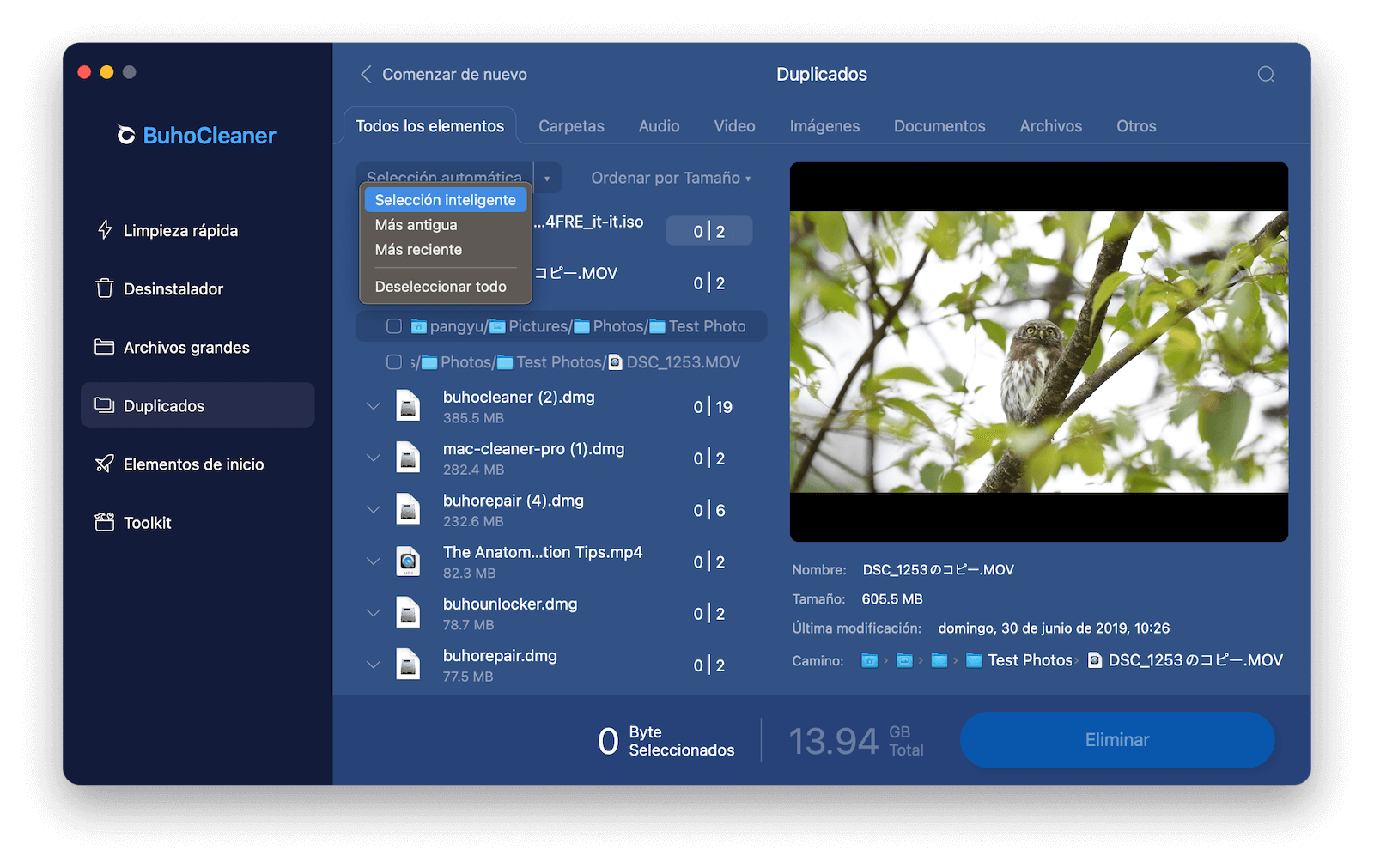Viewport: 1374px width, 868px height.
Task: Open the Elementos de inicio label in sidebar
Action: point(193,464)
